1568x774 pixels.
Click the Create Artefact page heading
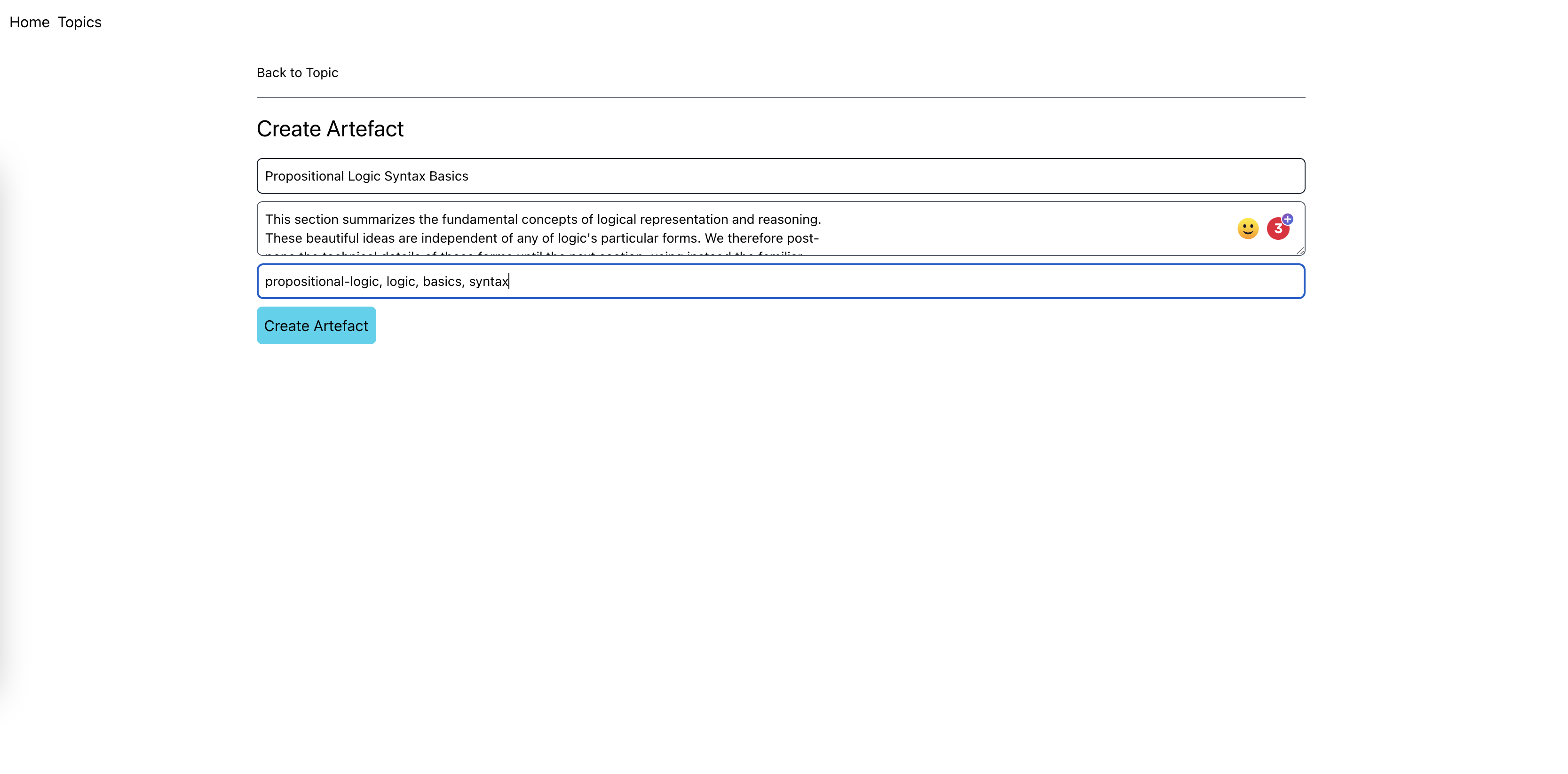click(330, 129)
